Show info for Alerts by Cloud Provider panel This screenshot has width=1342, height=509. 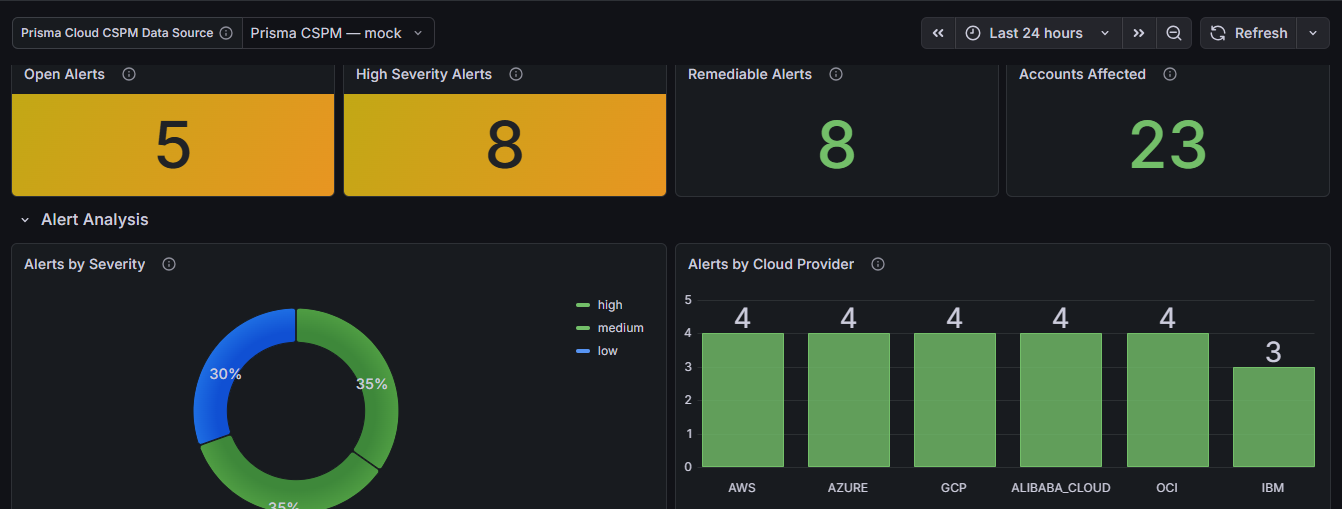point(878,264)
